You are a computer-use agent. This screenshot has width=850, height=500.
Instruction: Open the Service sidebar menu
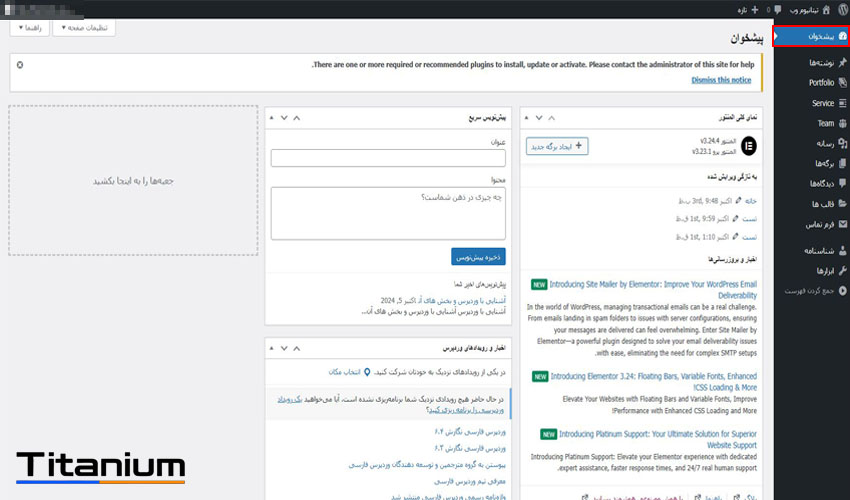click(823, 103)
